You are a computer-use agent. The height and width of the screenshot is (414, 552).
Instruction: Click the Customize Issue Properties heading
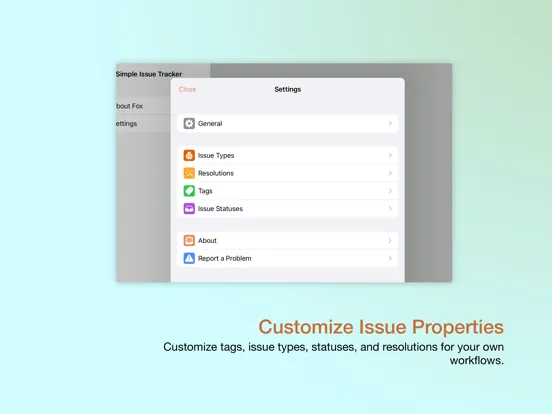point(381,327)
